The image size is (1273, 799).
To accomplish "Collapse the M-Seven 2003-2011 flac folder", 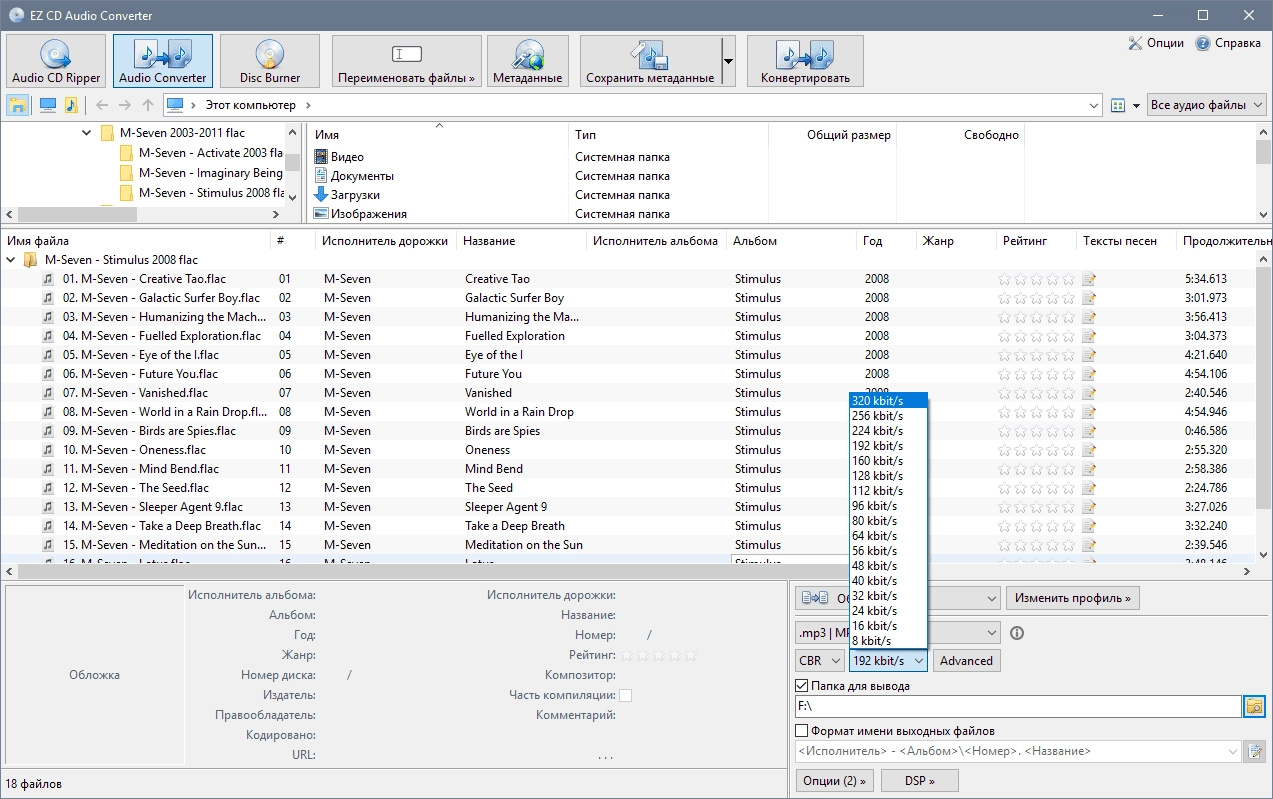I will tap(87, 133).
